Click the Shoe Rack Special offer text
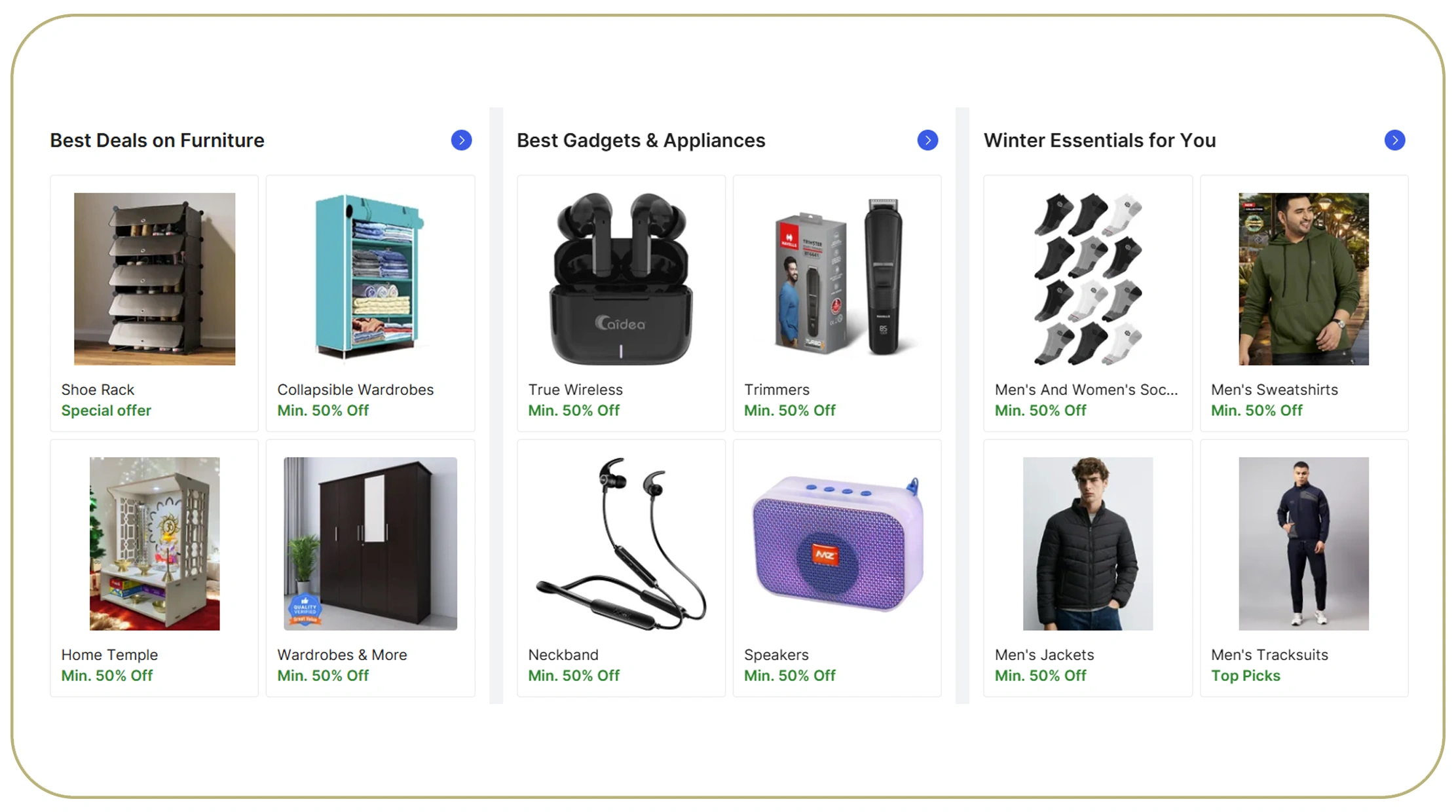1456x812 pixels. pyautogui.click(x=106, y=411)
